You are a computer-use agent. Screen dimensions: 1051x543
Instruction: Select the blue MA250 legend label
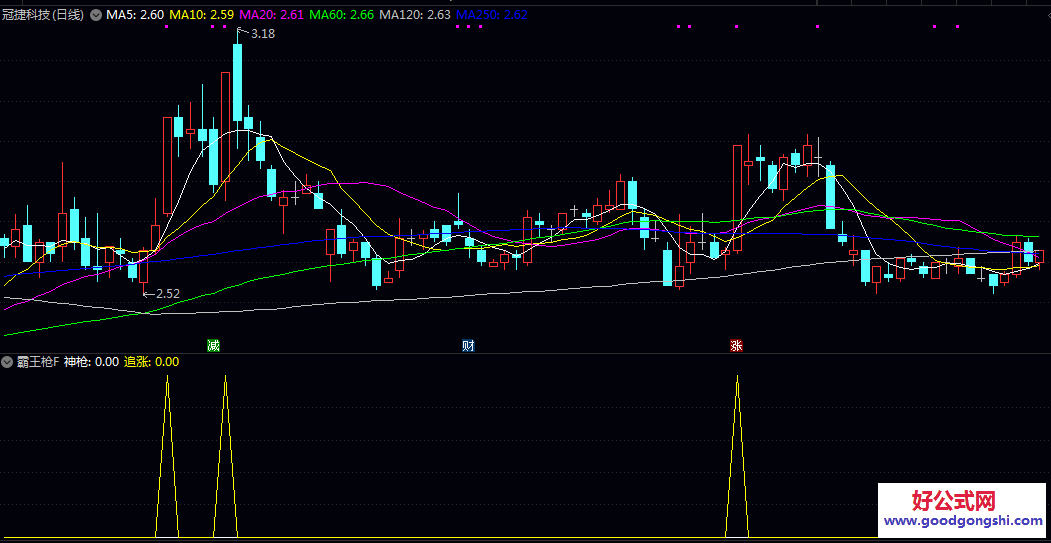491,15
